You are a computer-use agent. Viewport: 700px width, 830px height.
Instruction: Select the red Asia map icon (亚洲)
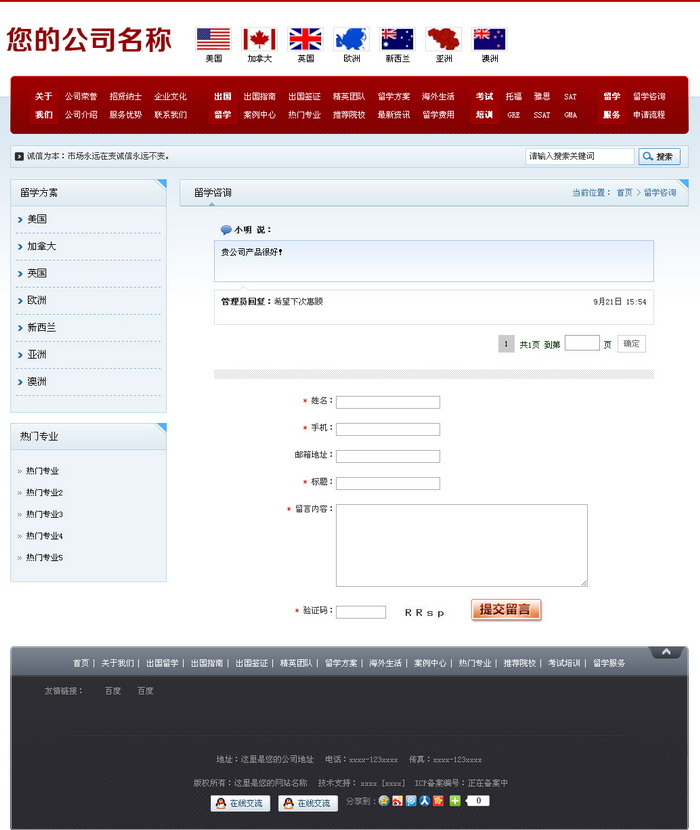coord(443,40)
